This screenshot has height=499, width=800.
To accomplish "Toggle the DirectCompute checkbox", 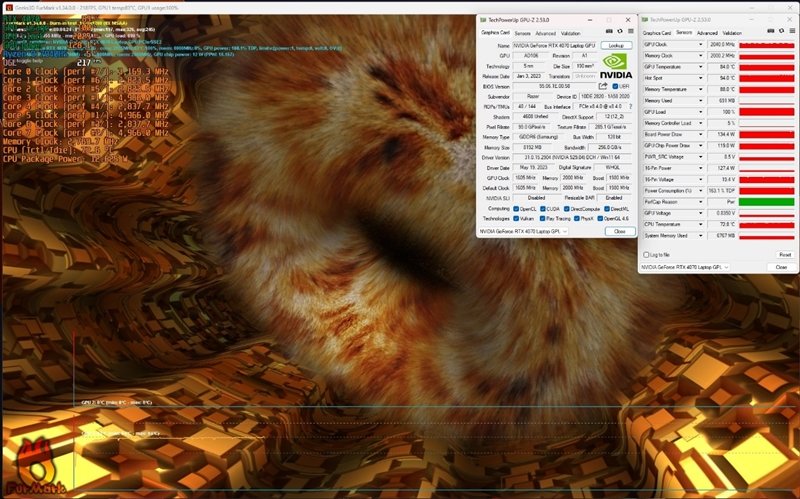I will 566,209.
